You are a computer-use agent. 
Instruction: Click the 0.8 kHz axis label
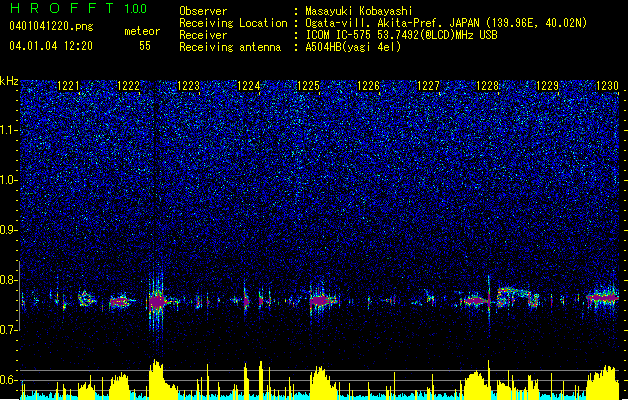coord(9,280)
